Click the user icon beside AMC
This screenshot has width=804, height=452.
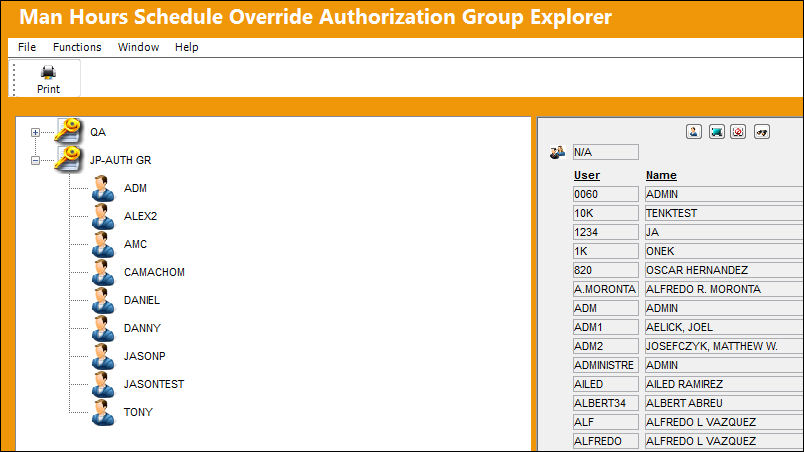coord(103,244)
